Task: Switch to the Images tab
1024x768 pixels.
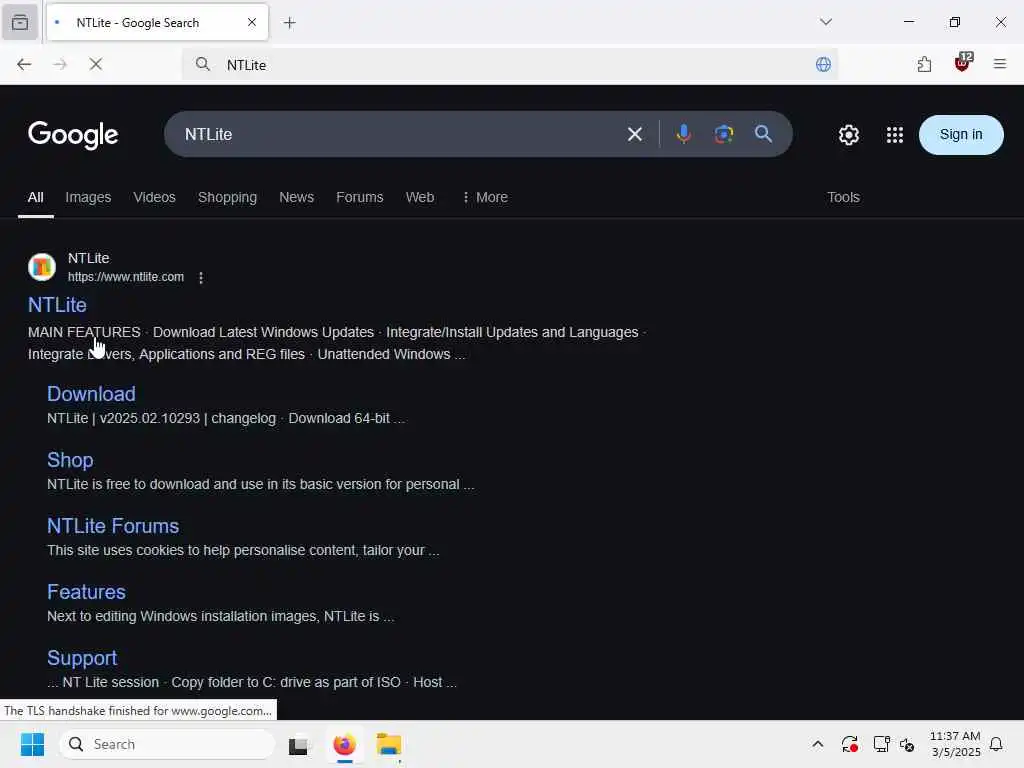Action: (x=88, y=197)
